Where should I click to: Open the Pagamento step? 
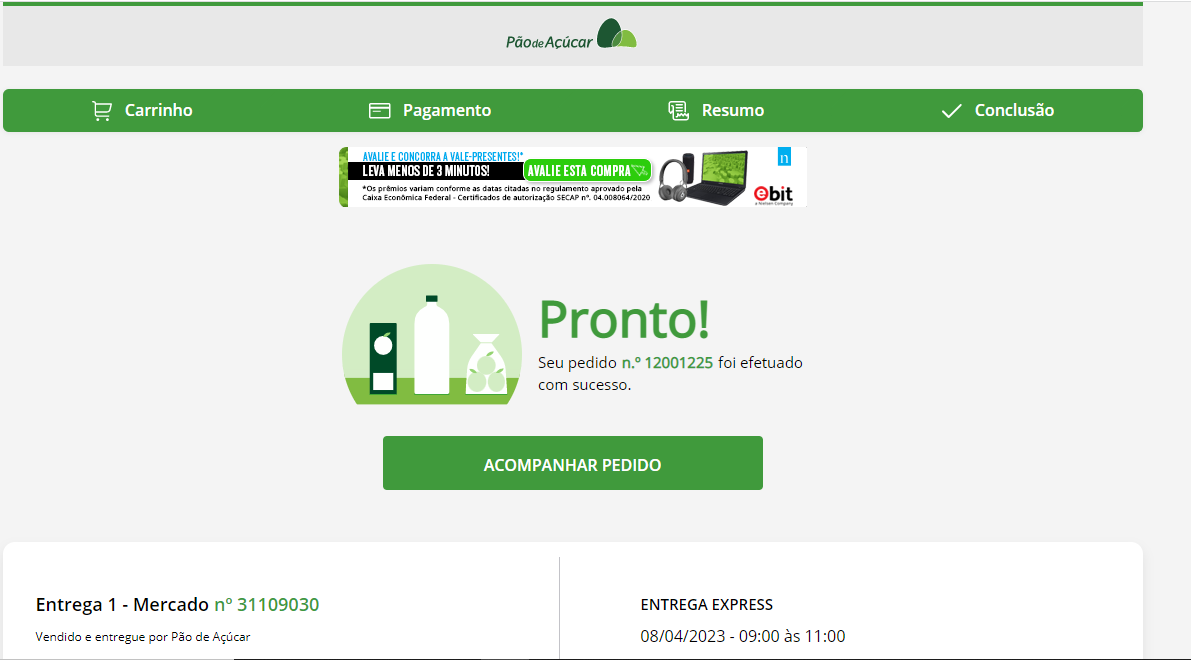click(x=430, y=111)
